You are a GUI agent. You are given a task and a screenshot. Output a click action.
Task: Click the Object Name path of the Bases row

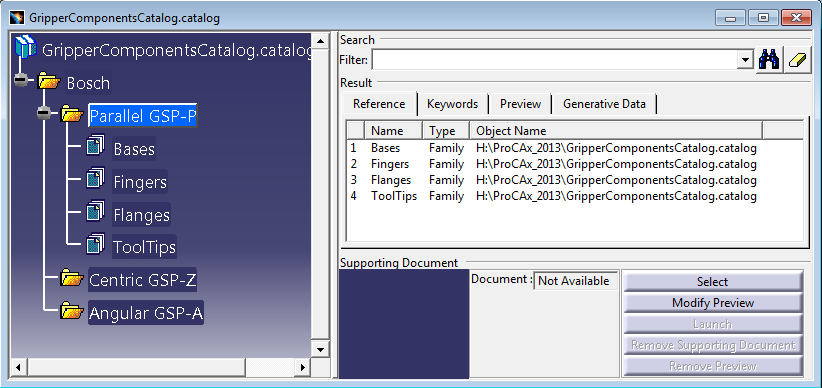[616, 148]
